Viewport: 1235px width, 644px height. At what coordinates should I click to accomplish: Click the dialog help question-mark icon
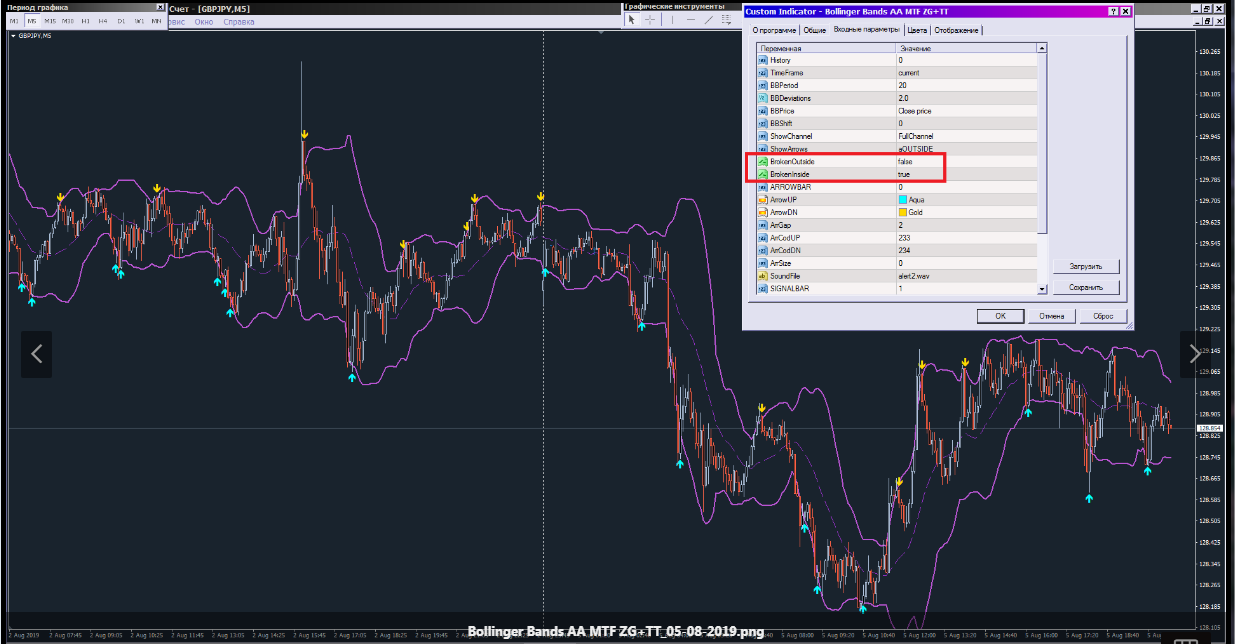1114,11
